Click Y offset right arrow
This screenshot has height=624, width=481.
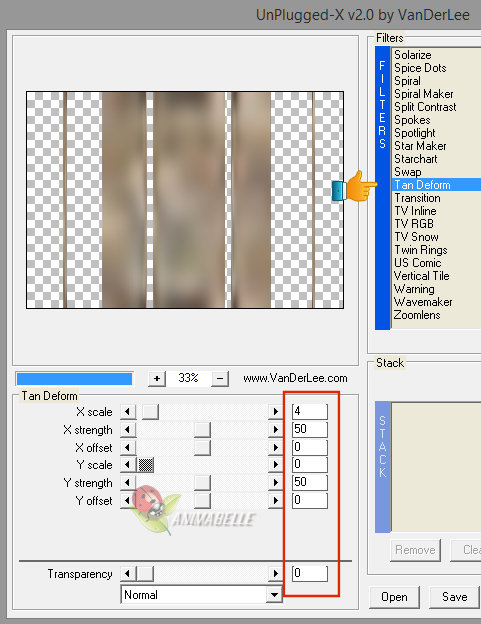pos(275,501)
